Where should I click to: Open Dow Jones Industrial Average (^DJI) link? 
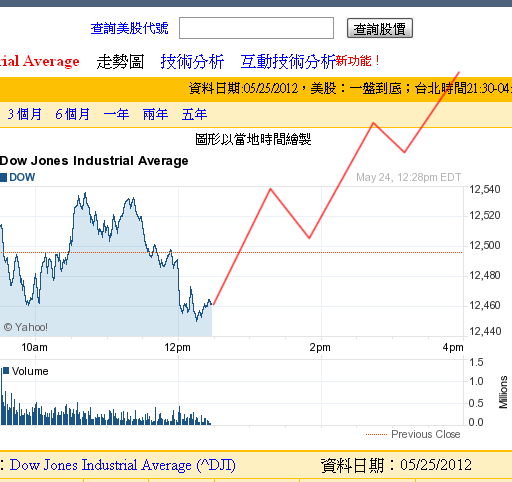click(122, 465)
